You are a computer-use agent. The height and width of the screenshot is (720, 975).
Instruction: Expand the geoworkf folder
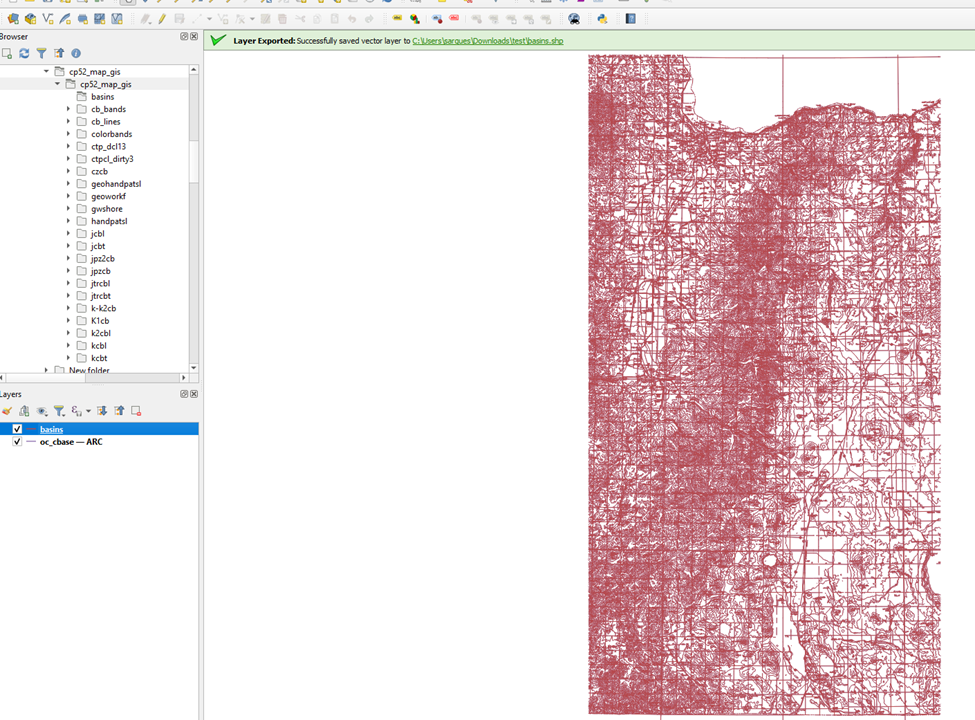(69, 196)
